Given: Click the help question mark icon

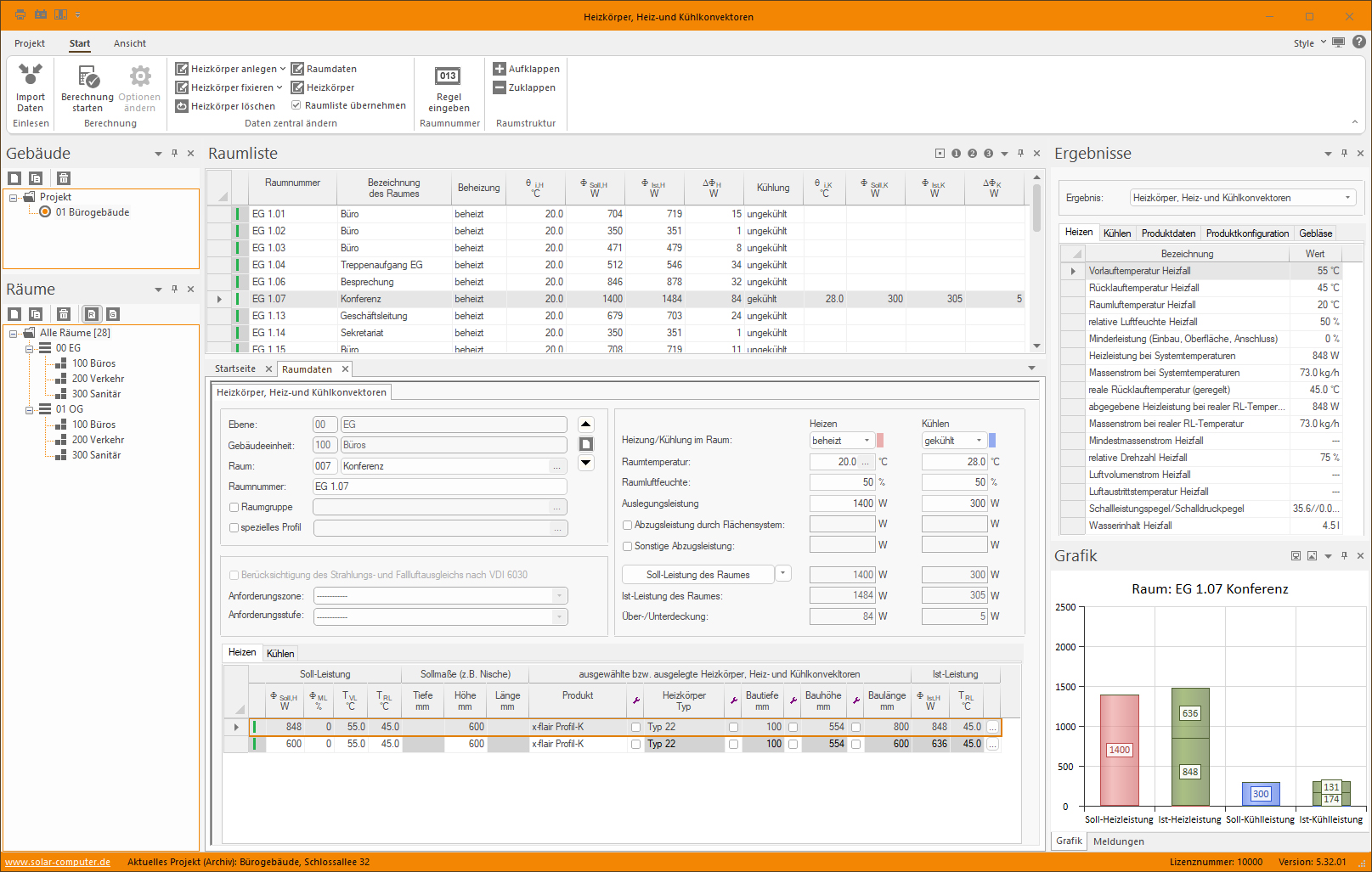Looking at the screenshot, I should pos(1359,42).
